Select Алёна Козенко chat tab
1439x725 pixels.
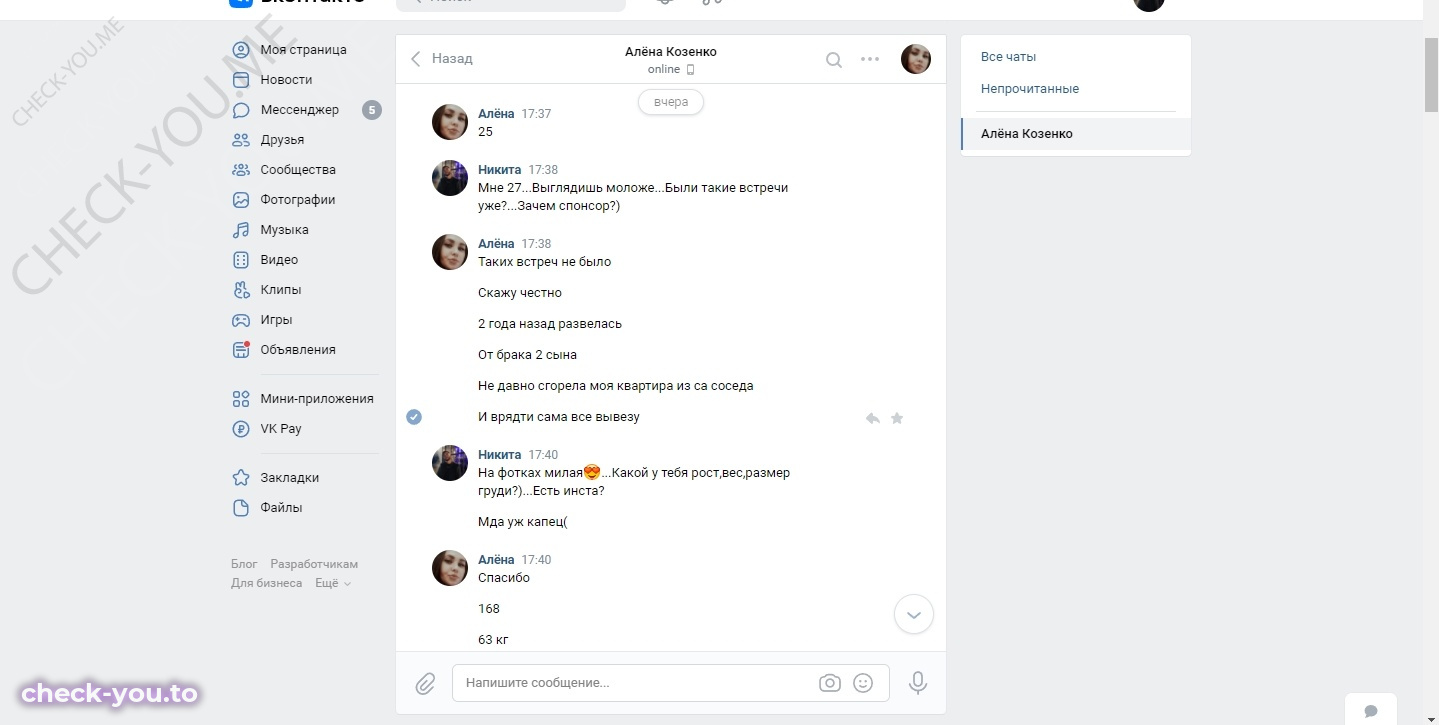1076,134
